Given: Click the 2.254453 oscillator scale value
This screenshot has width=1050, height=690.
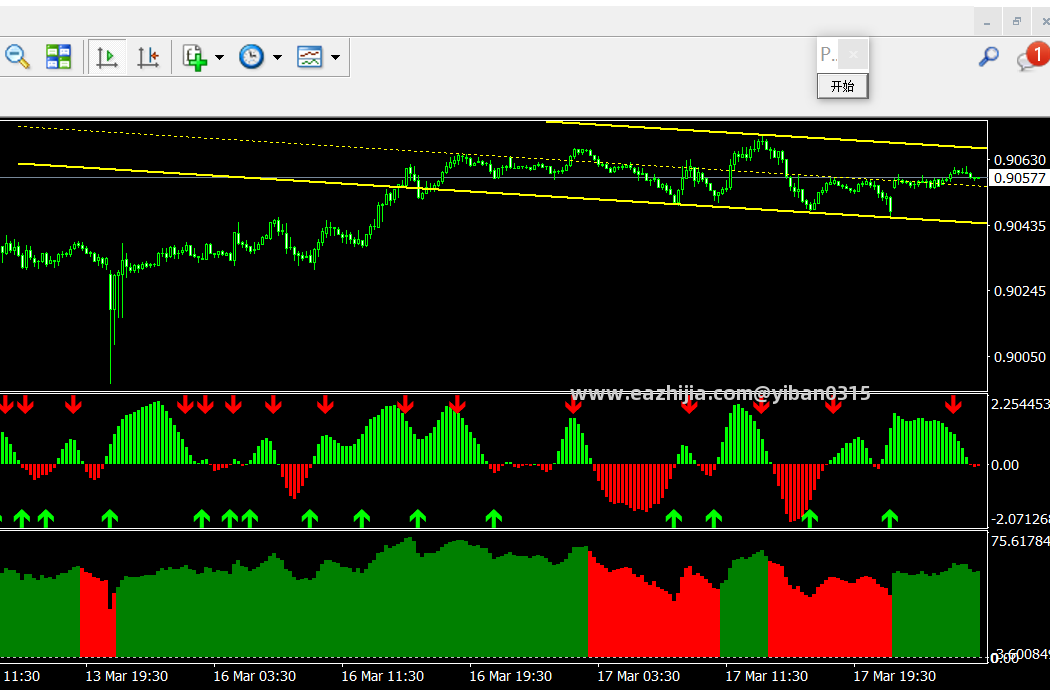Looking at the screenshot, I should 1020,404.
